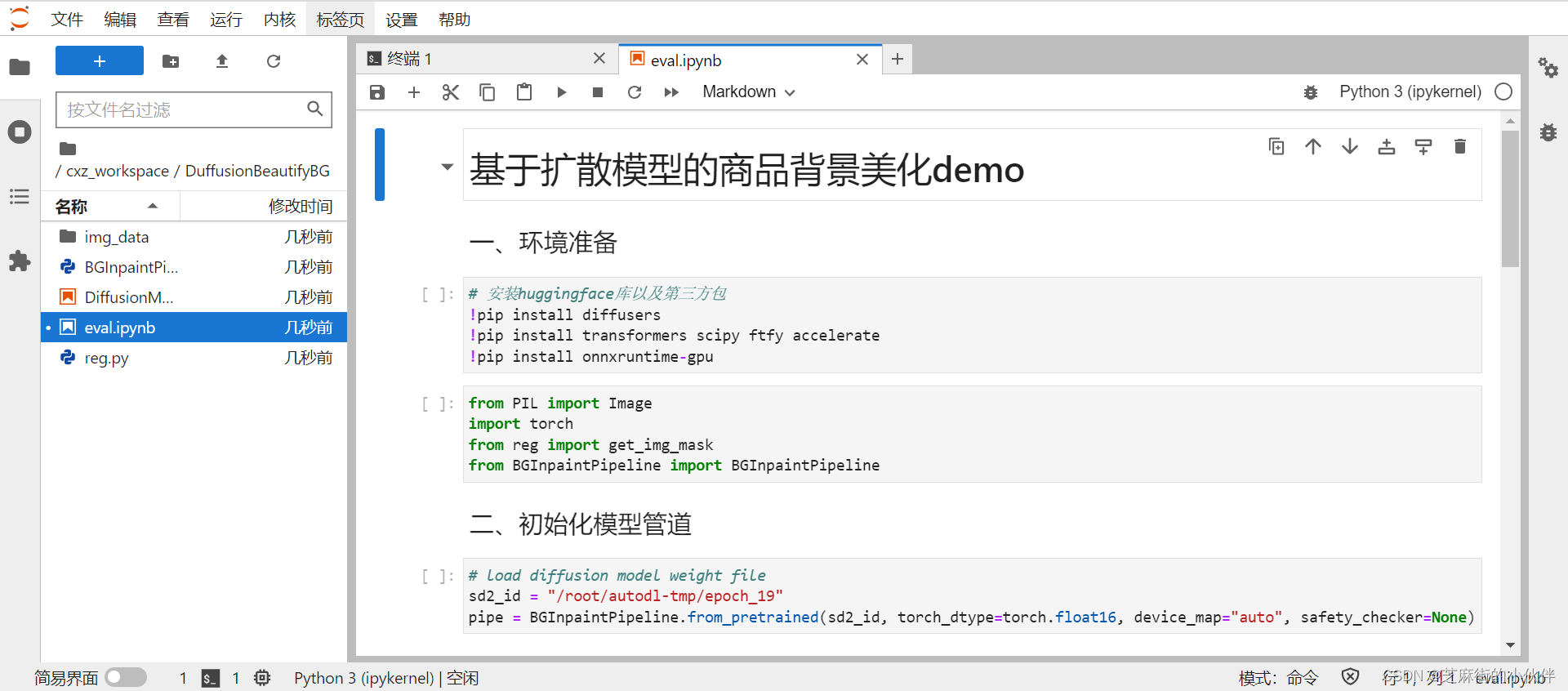This screenshot has height=691, width=1568.
Task: Create a new folder
Action: click(x=171, y=61)
